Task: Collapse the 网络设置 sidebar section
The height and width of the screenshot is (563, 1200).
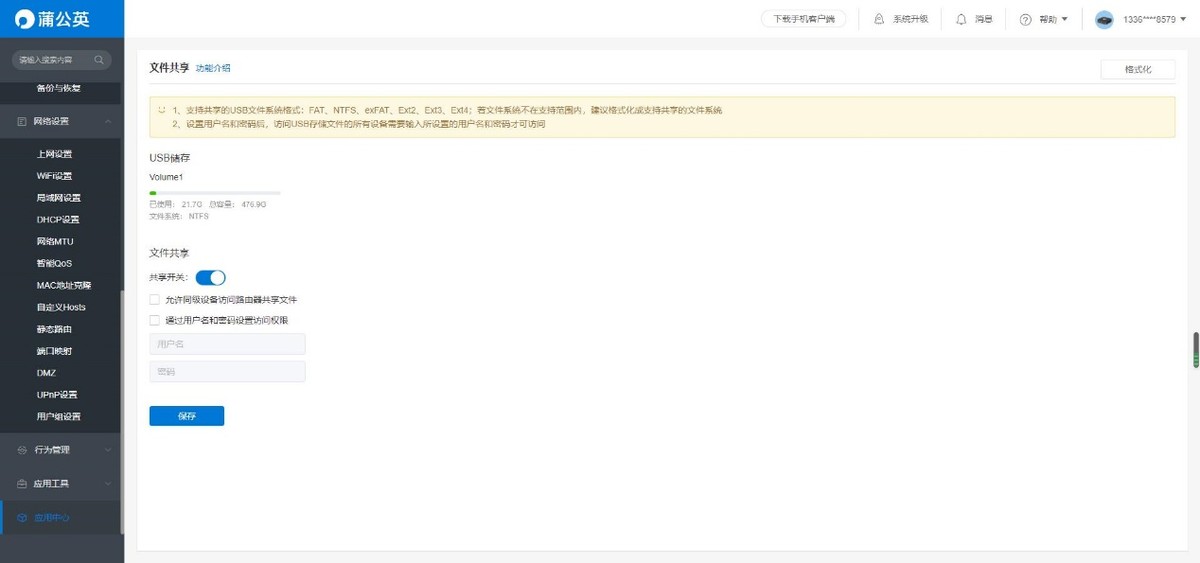Action: tap(107, 121)
